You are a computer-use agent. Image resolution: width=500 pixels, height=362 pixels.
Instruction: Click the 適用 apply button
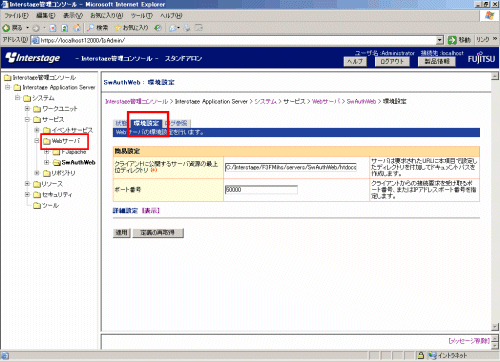coord(121,232)
